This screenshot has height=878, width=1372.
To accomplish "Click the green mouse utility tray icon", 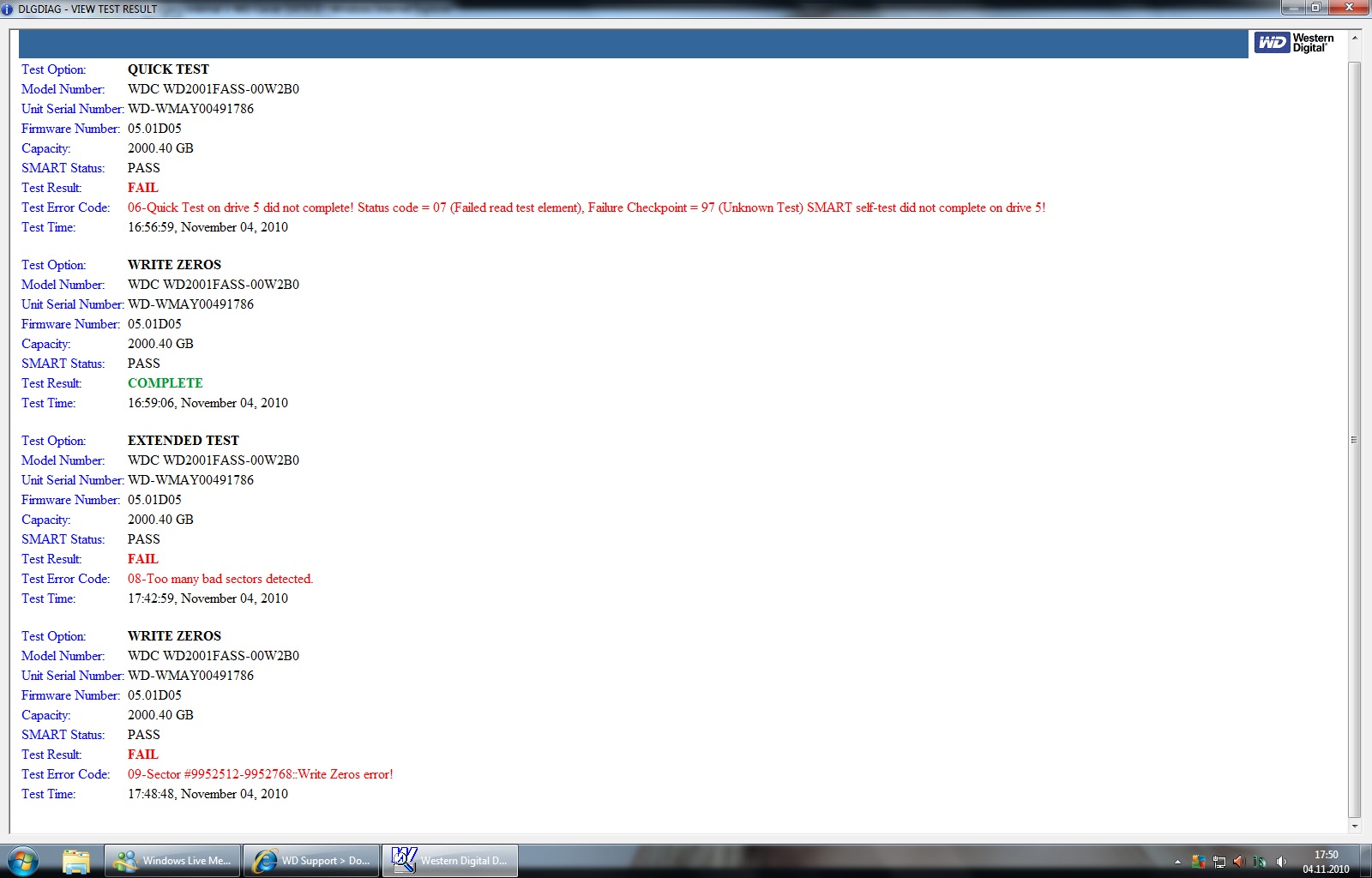I will 1260,862.
